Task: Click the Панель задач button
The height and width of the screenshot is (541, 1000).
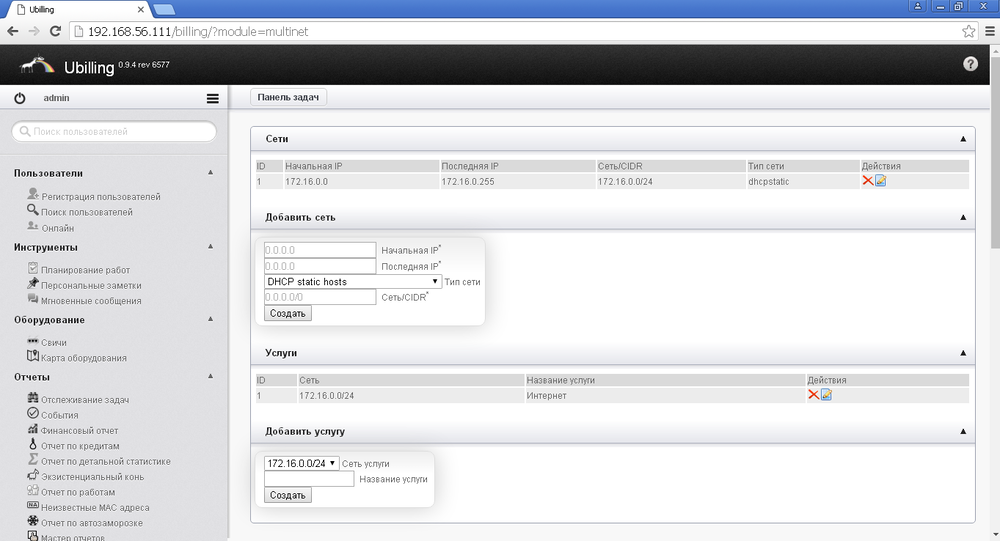Action: [288, 97]
